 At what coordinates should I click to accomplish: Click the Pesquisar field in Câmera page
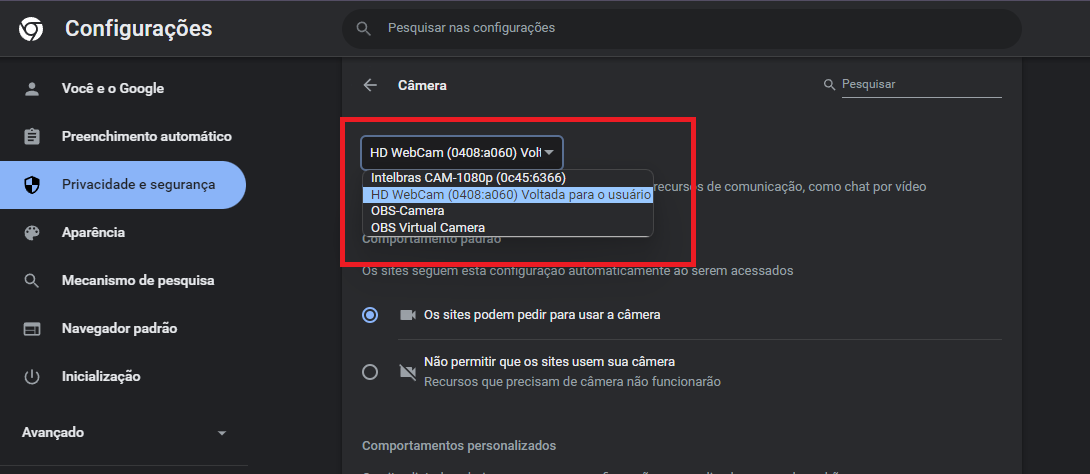pos(918,85)
